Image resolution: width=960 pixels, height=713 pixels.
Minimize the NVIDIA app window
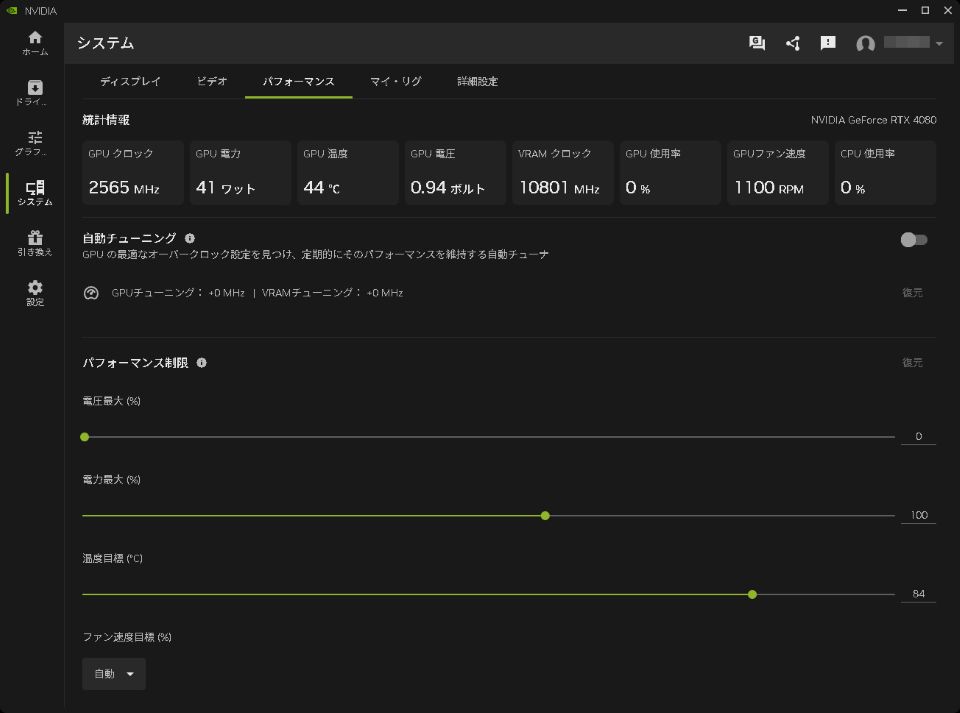[x=902, y=10]
